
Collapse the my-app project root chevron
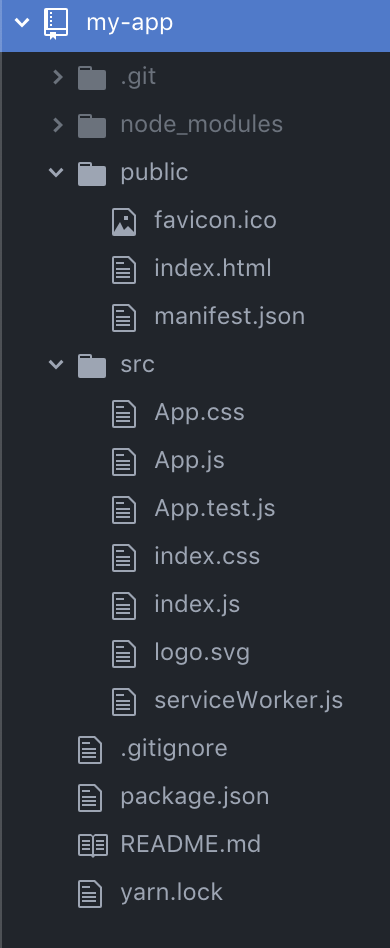[22, 23]
